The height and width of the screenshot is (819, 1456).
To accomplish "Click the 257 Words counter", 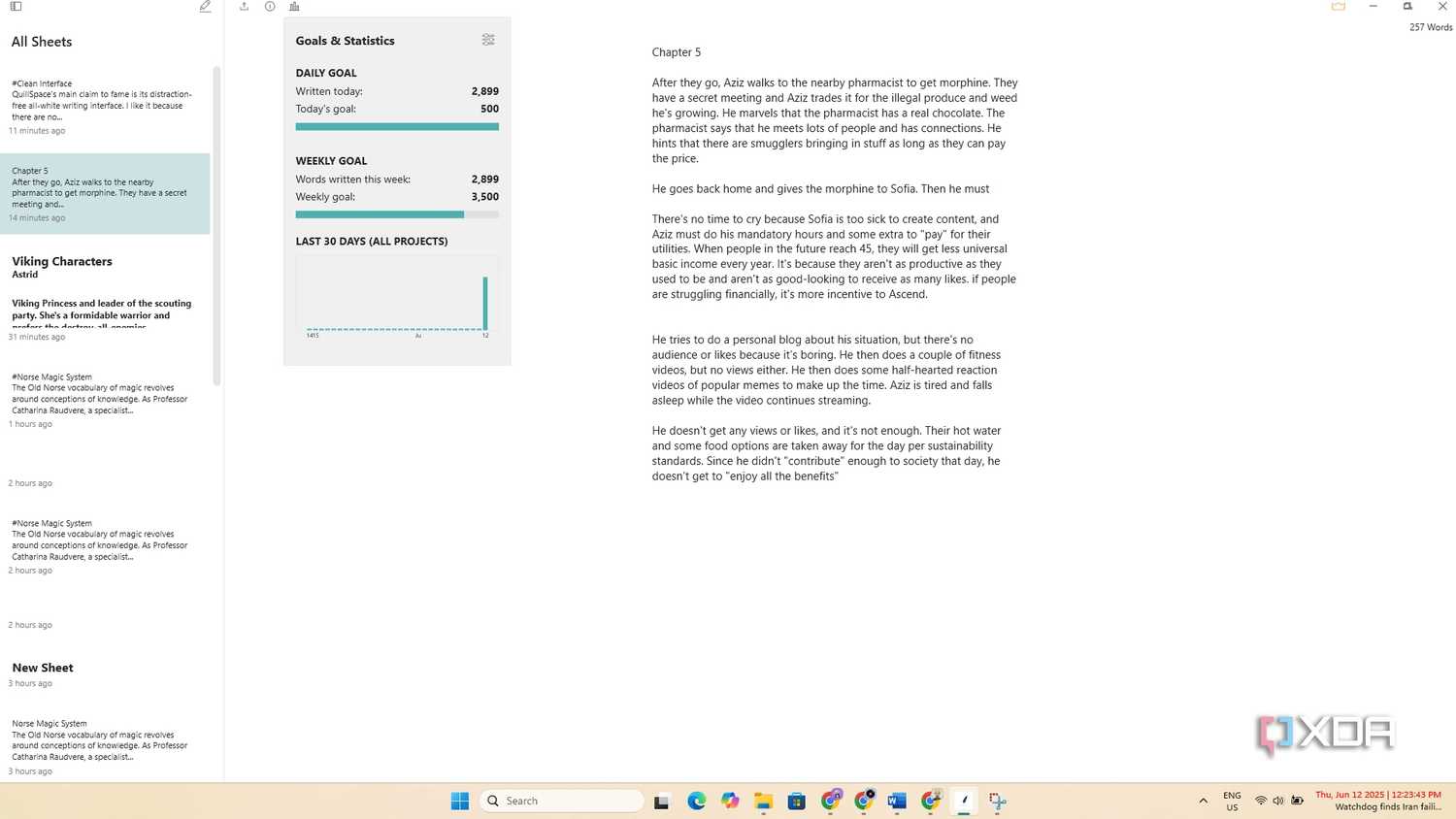I will click(x=1431, y=27).
